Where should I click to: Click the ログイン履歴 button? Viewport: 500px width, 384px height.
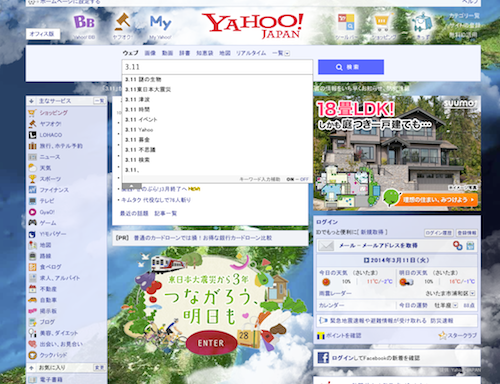[438, 233]
